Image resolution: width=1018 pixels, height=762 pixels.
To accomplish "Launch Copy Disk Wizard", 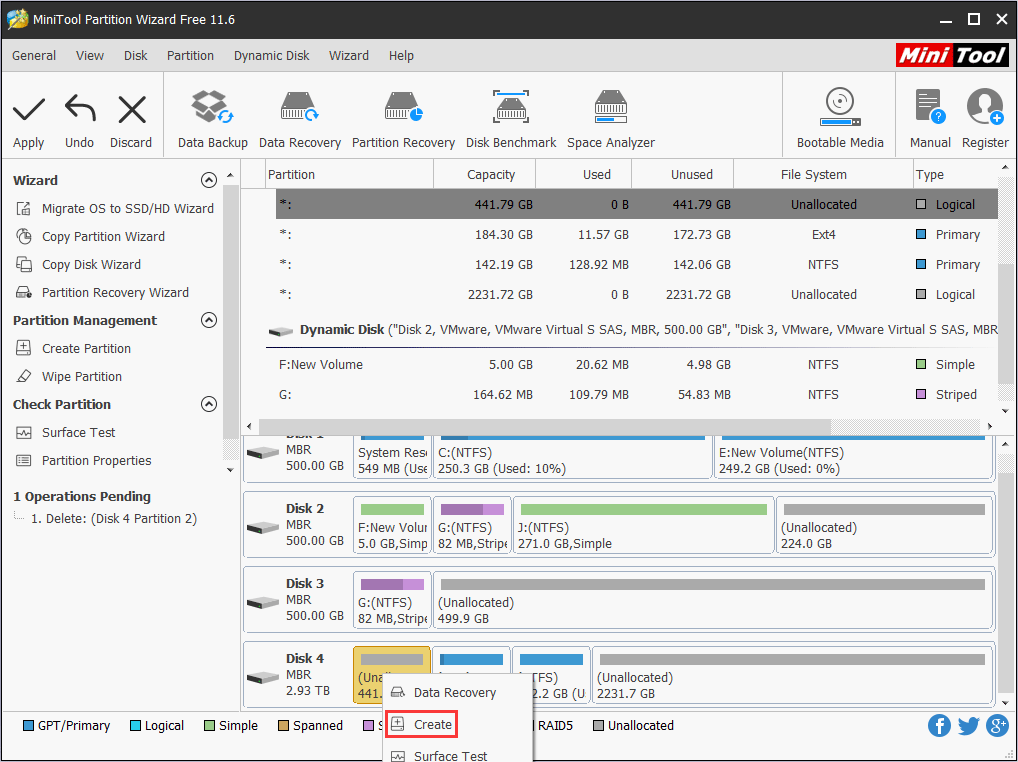I will (x=78, y=264).
